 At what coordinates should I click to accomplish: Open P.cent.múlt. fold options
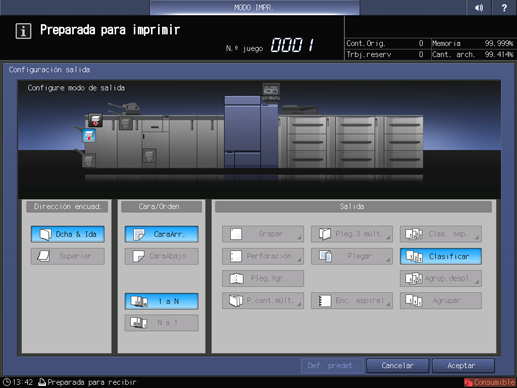pos(263,300)
